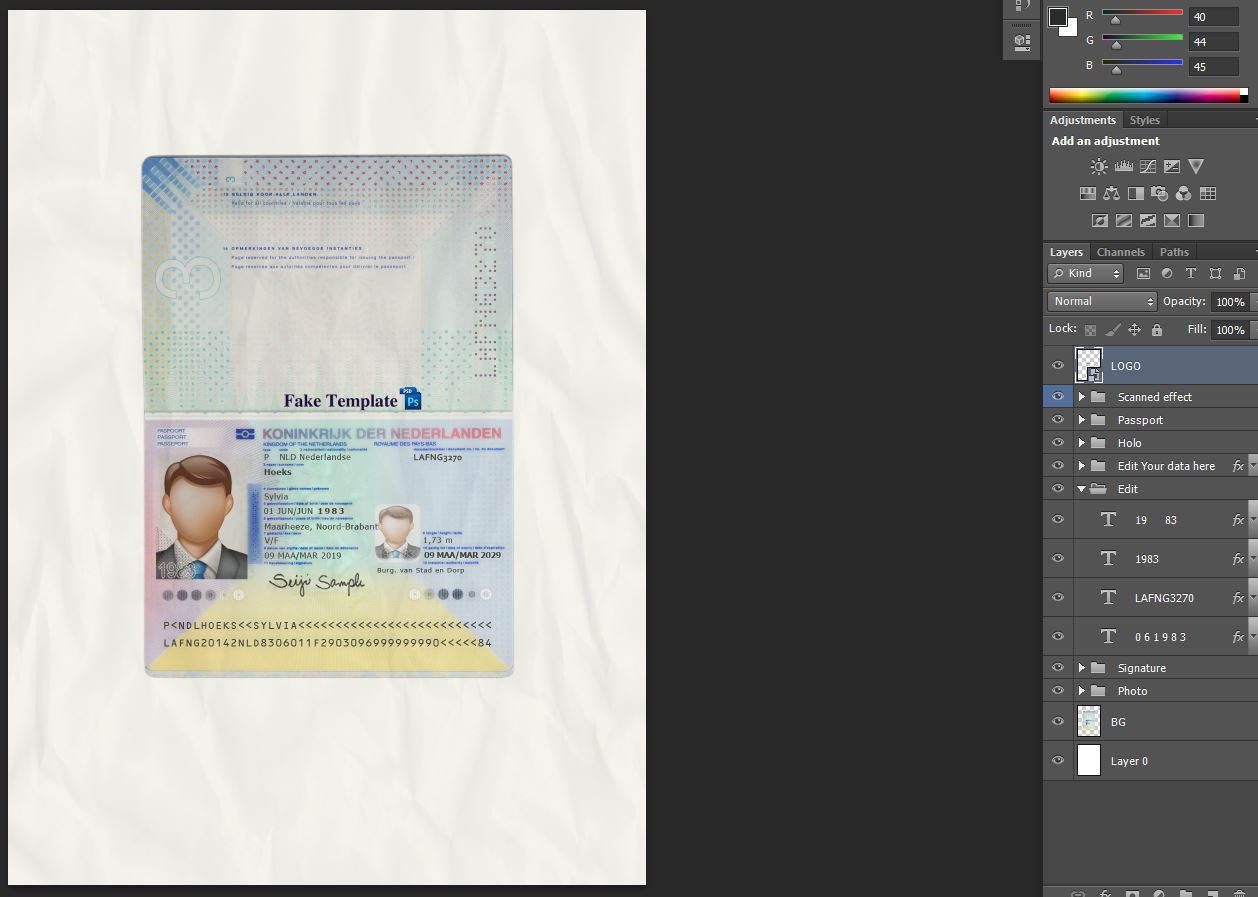This screenshot has height=897, width=1258.
Task: Expand the Passport layer group
Action: coord(1081,419)
